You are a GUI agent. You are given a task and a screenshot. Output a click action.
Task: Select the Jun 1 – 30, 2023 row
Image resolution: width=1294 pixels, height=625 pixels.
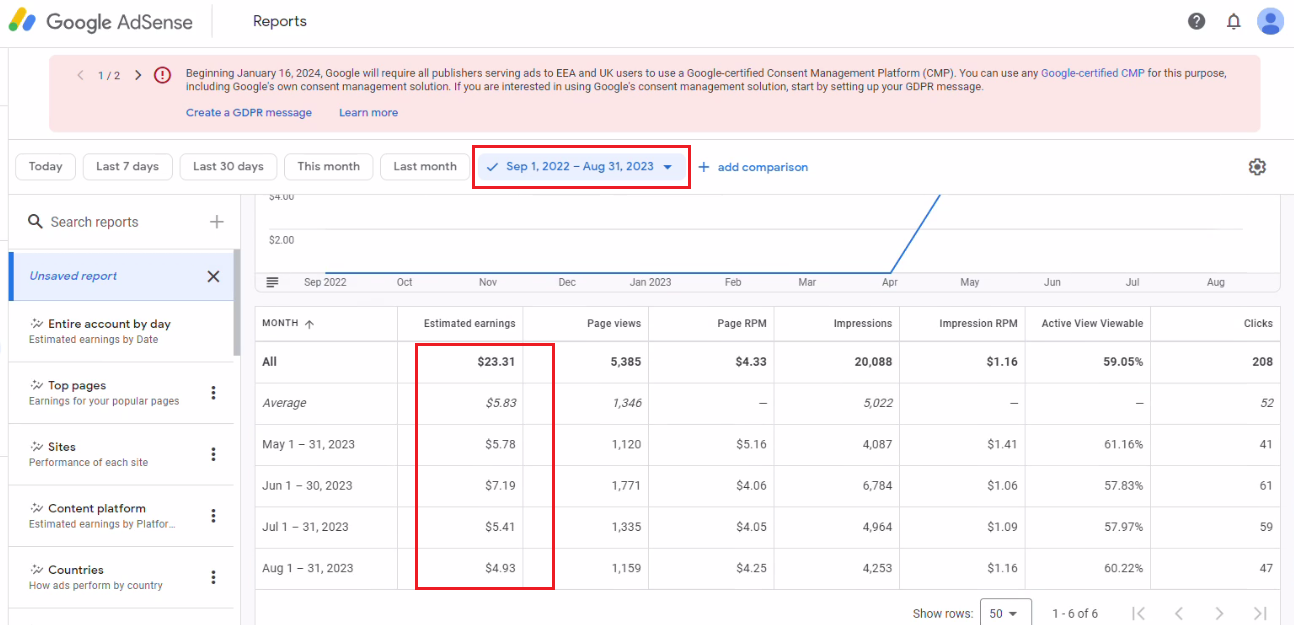767,486
